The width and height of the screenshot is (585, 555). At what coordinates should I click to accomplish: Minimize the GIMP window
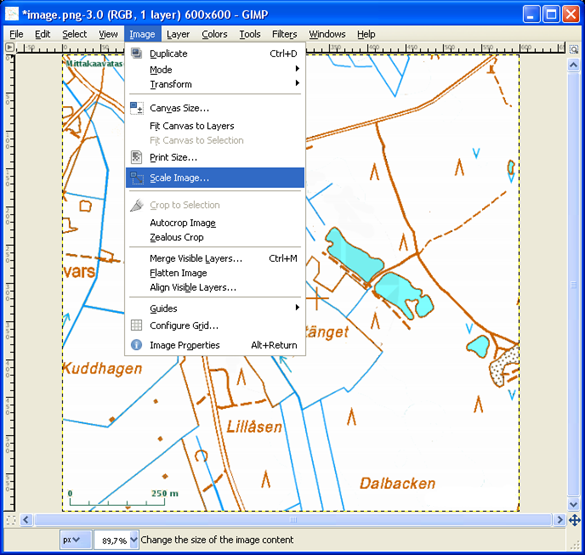[531, 15]
